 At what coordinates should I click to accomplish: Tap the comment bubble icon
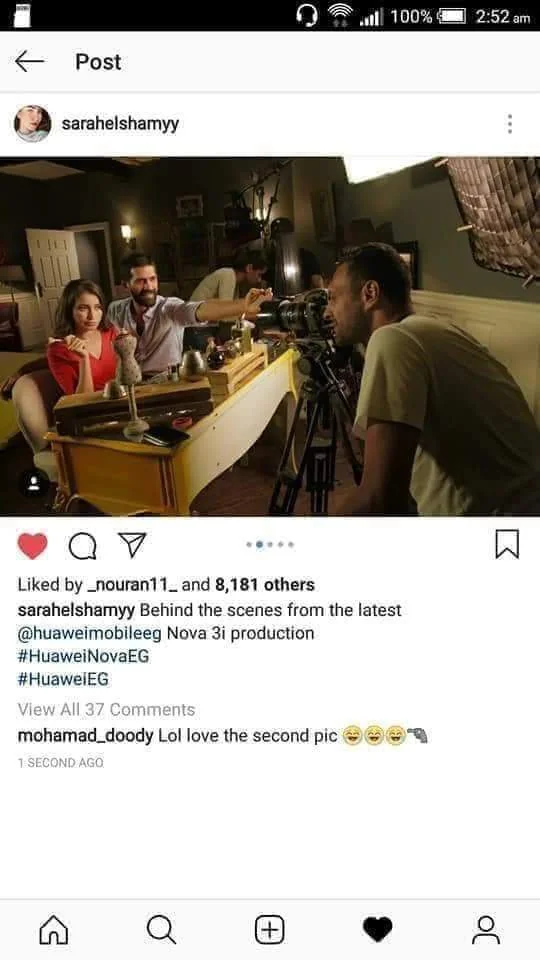82,546
